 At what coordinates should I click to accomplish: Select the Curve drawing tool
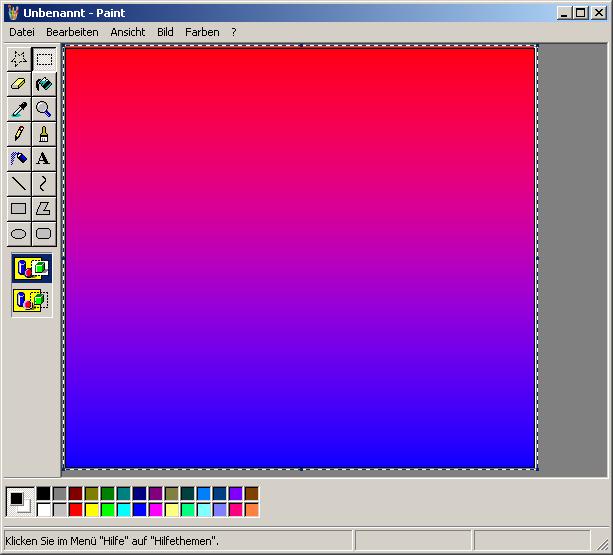click(x=44, y=184)
